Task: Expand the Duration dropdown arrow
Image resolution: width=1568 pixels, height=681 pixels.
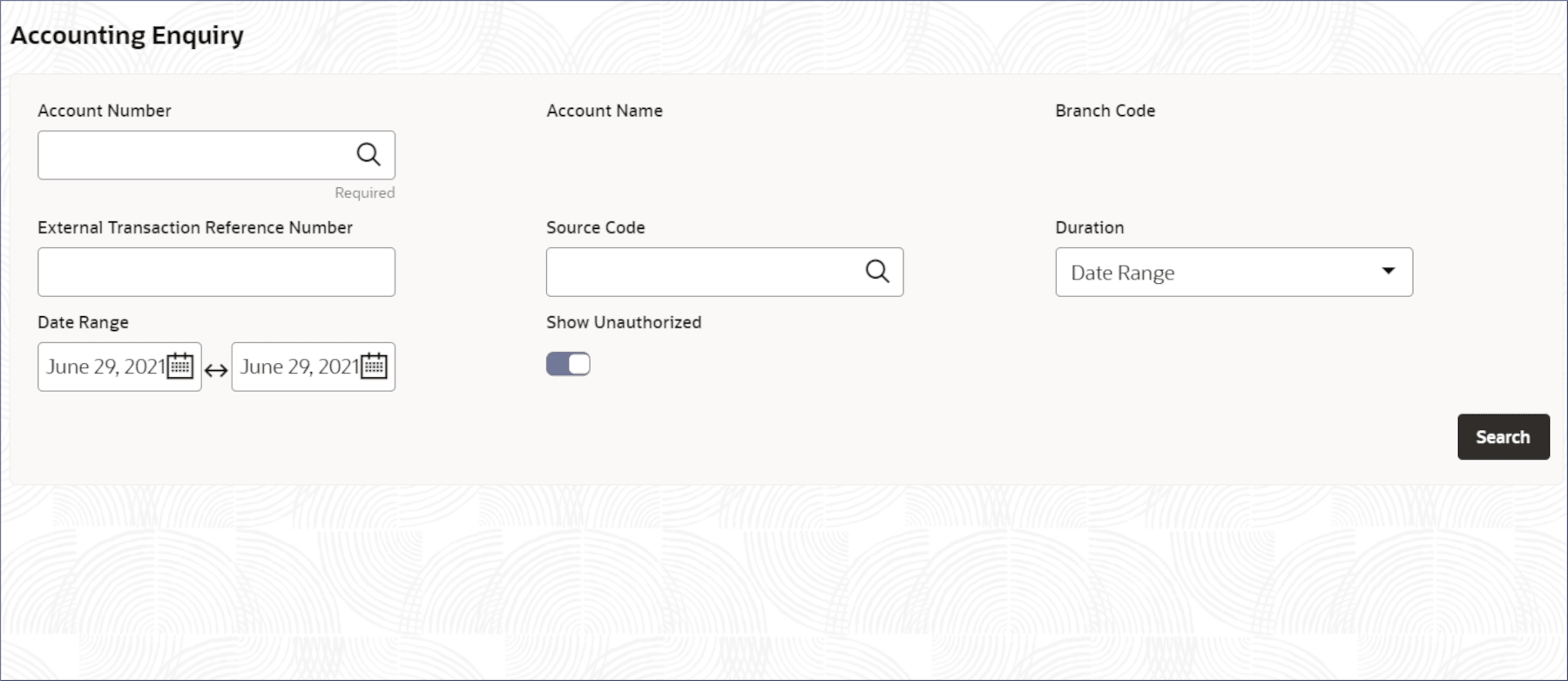Action: click(x=1389, y=272)
